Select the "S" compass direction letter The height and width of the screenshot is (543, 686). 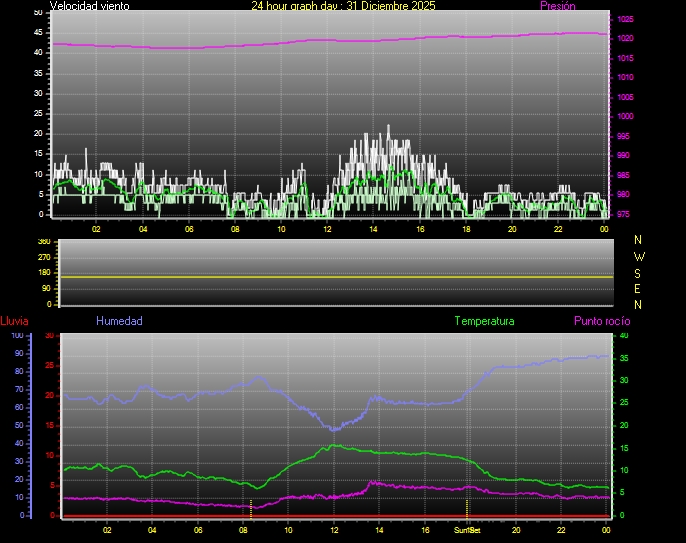click(639, 274)
